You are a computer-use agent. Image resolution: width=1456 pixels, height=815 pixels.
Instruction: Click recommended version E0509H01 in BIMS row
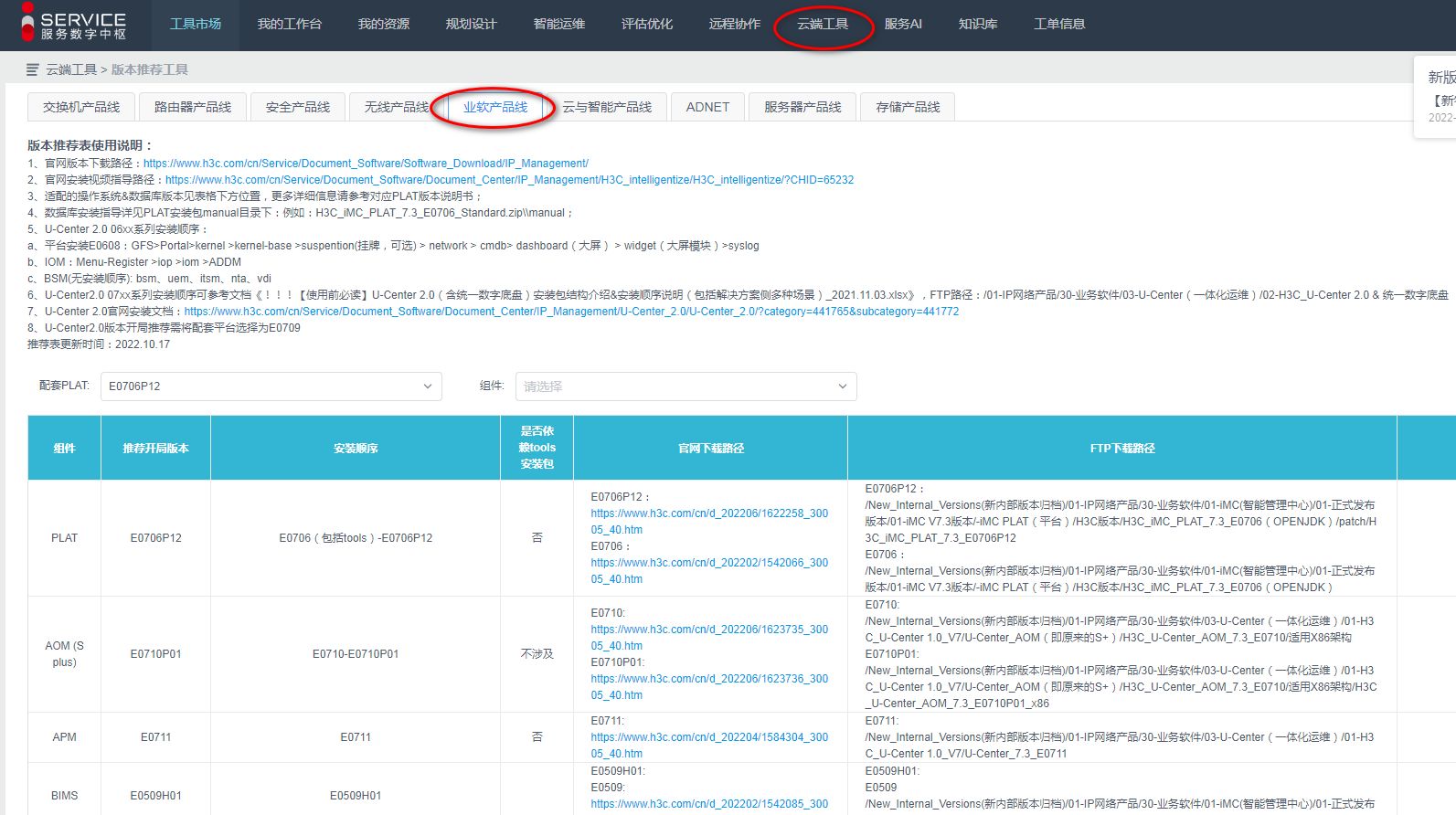155,796
